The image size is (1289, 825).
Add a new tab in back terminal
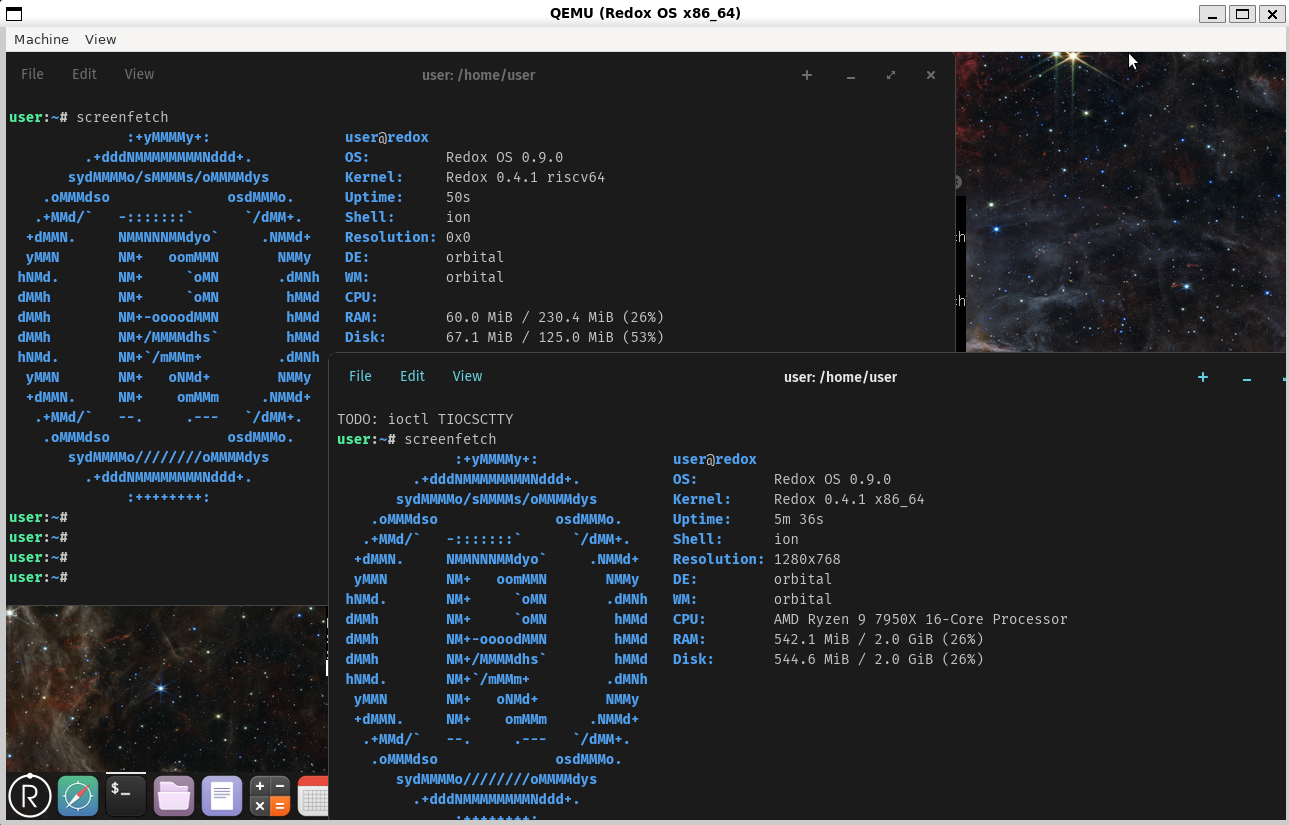(x=807, y=75)
